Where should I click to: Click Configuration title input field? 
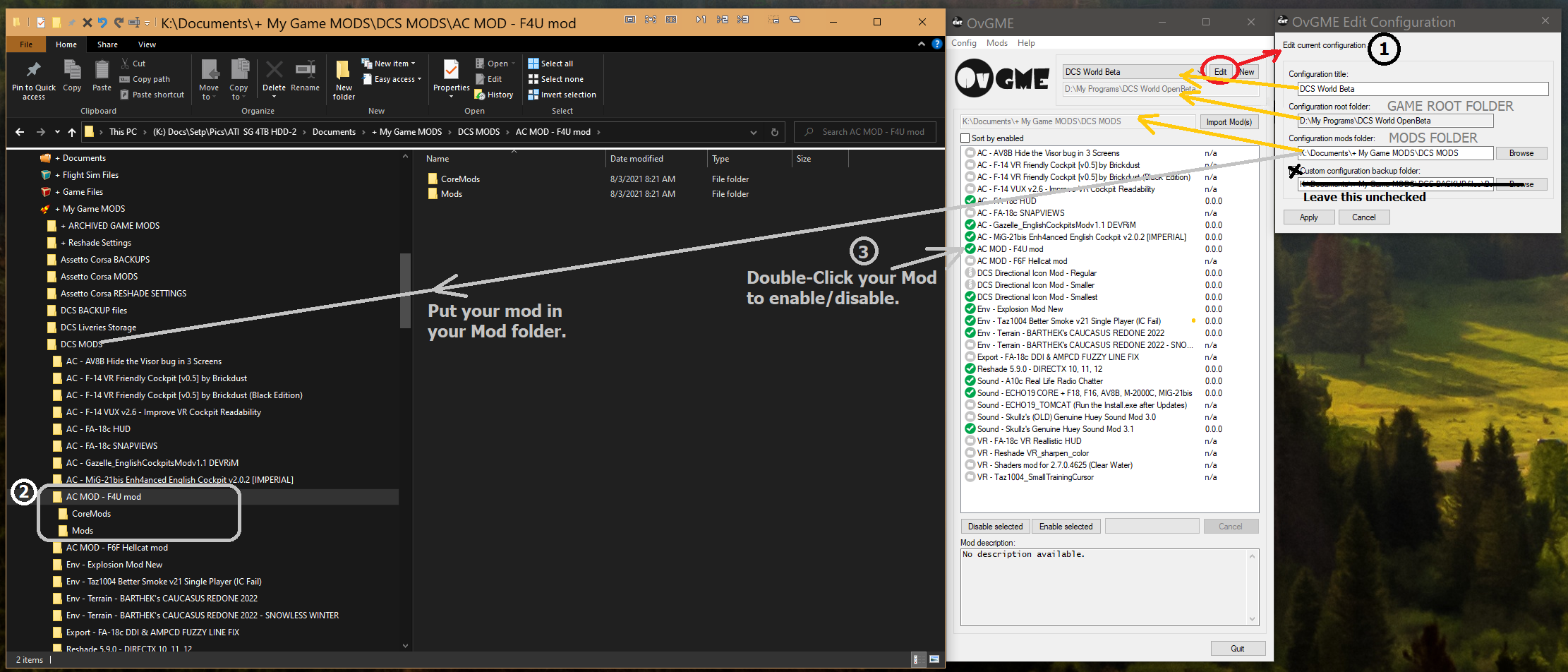1423,89
